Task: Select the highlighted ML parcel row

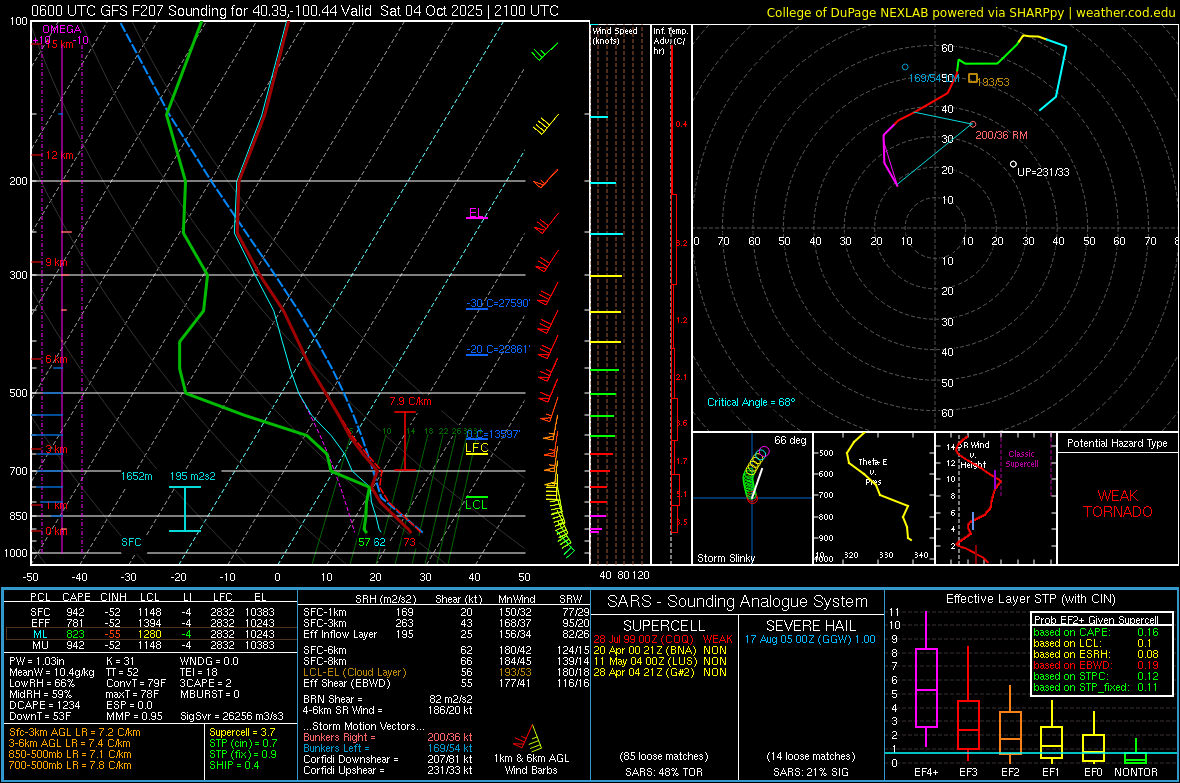Action: [x=151, y=634]
